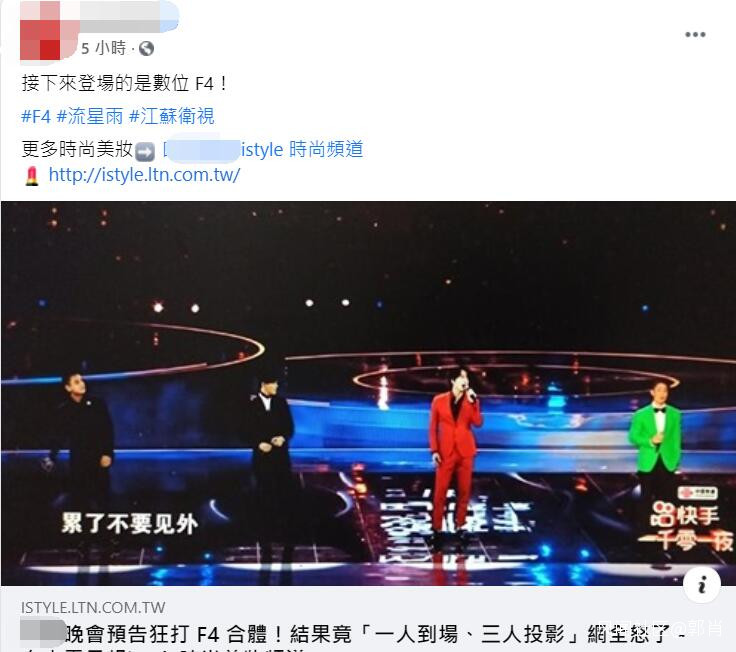Click the blurred profile avatar picture
This screenshot has height=652, width=736.
click(x=40, y=31)
